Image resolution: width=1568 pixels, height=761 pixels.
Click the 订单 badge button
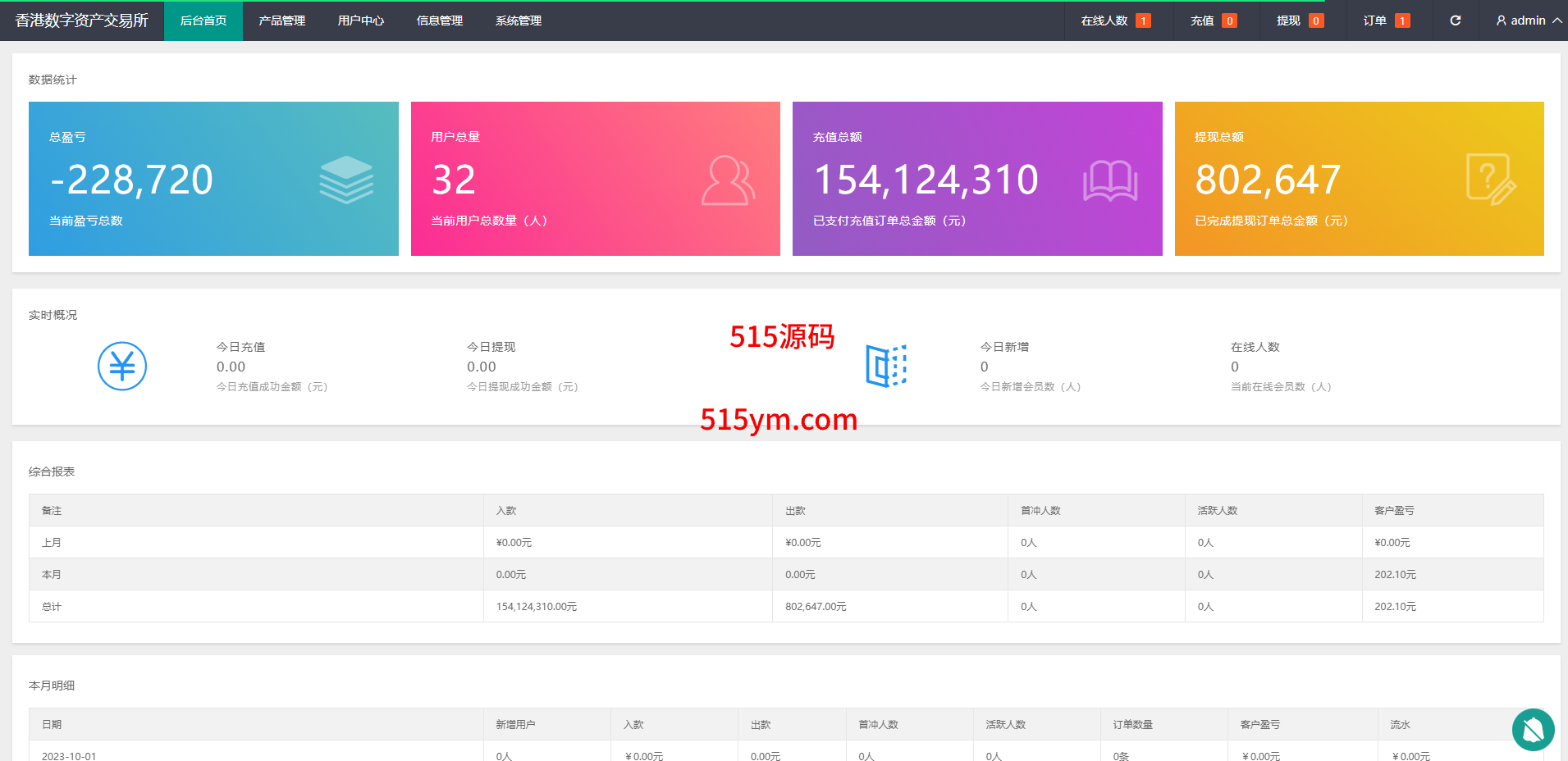pos(1386,21)
